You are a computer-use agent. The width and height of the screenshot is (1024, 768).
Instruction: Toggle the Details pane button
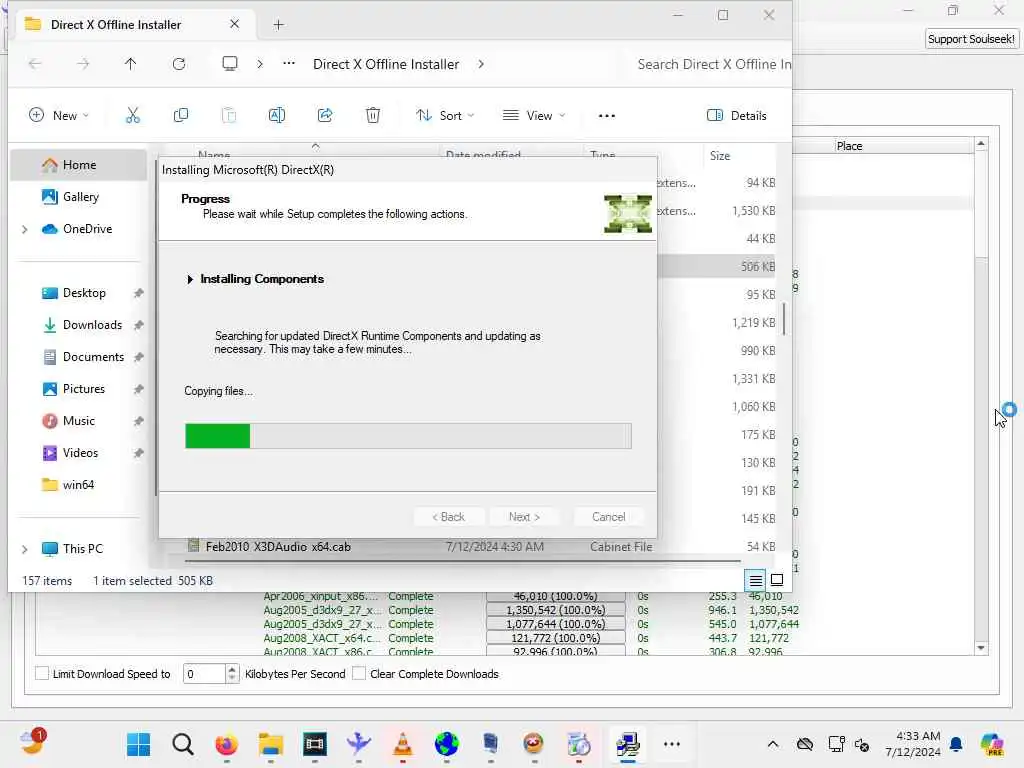[x=737, y=116]
